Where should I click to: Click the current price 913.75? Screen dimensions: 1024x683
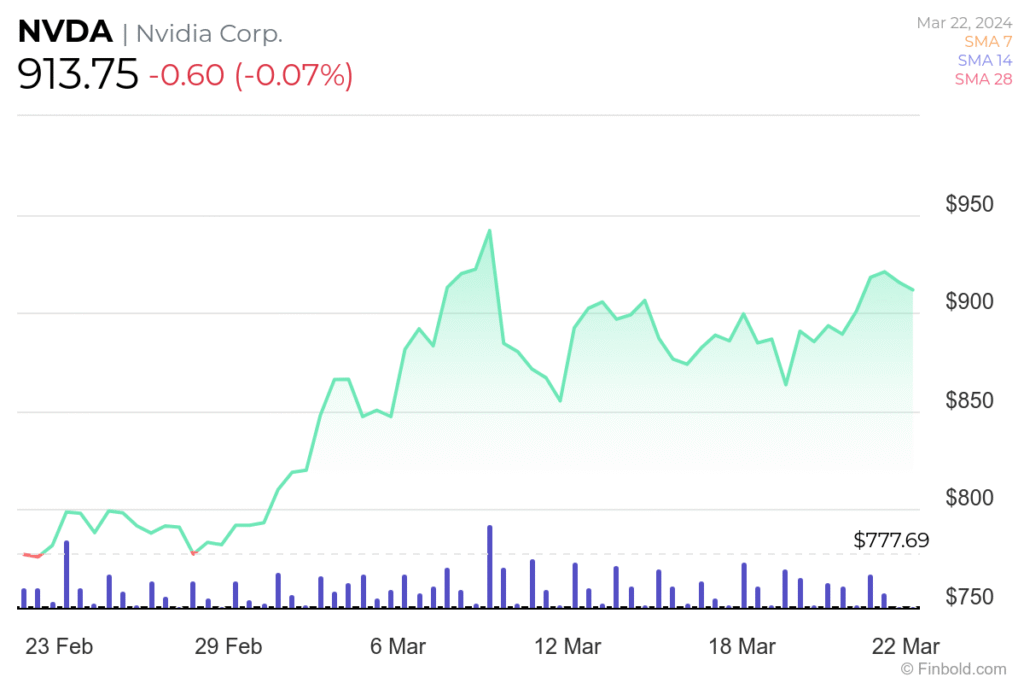tap(78, 75)
